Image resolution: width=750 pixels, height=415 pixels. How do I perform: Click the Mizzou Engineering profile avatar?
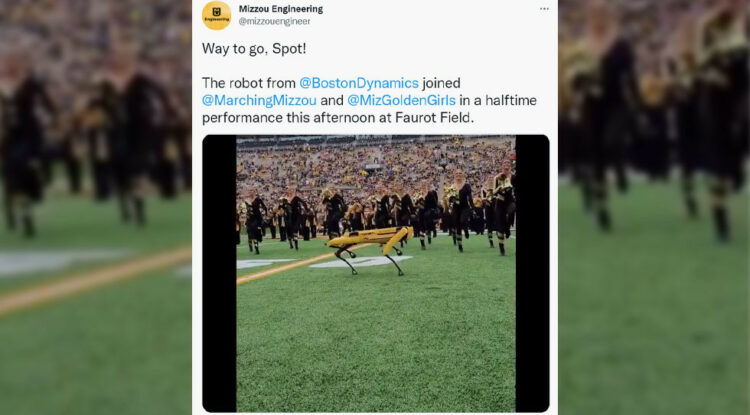pyautogui.click(x=216, y=14)
